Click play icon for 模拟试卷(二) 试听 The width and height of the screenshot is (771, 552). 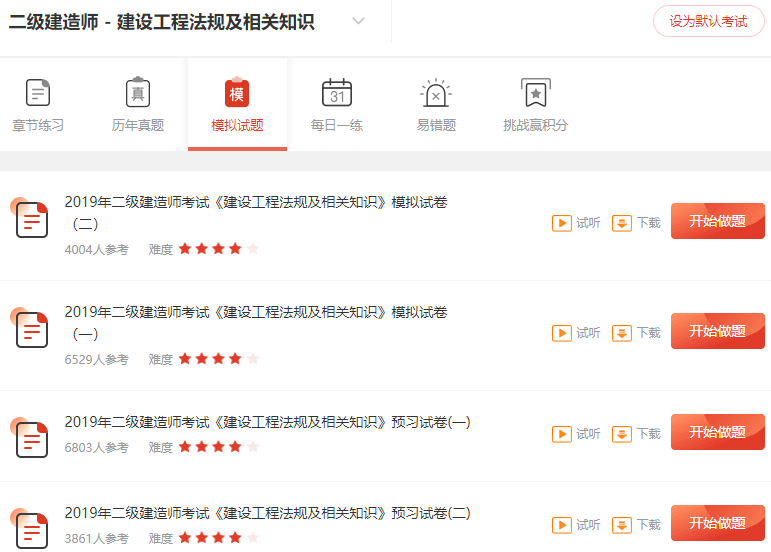tap(562, 223)
